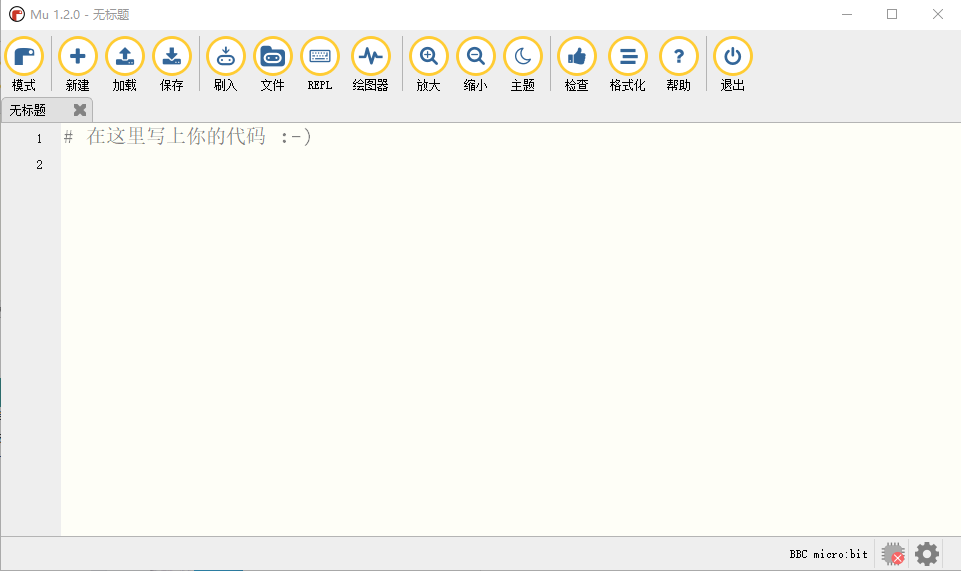The width and height of the screenshot is (961, 571).
Task: Quit Mu with 退出
Action: point(732,64)
